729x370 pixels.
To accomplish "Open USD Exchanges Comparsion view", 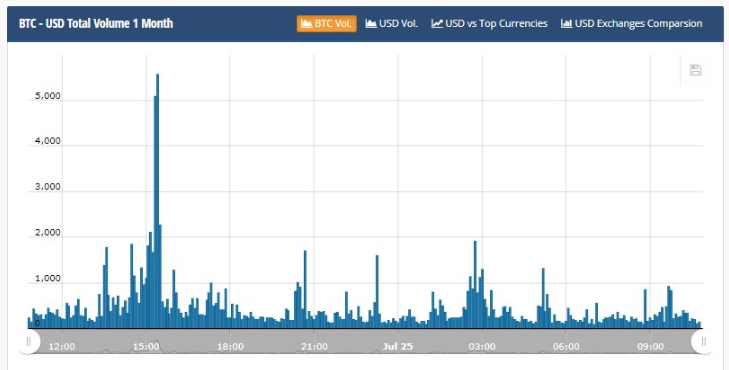I will (631, 24).
